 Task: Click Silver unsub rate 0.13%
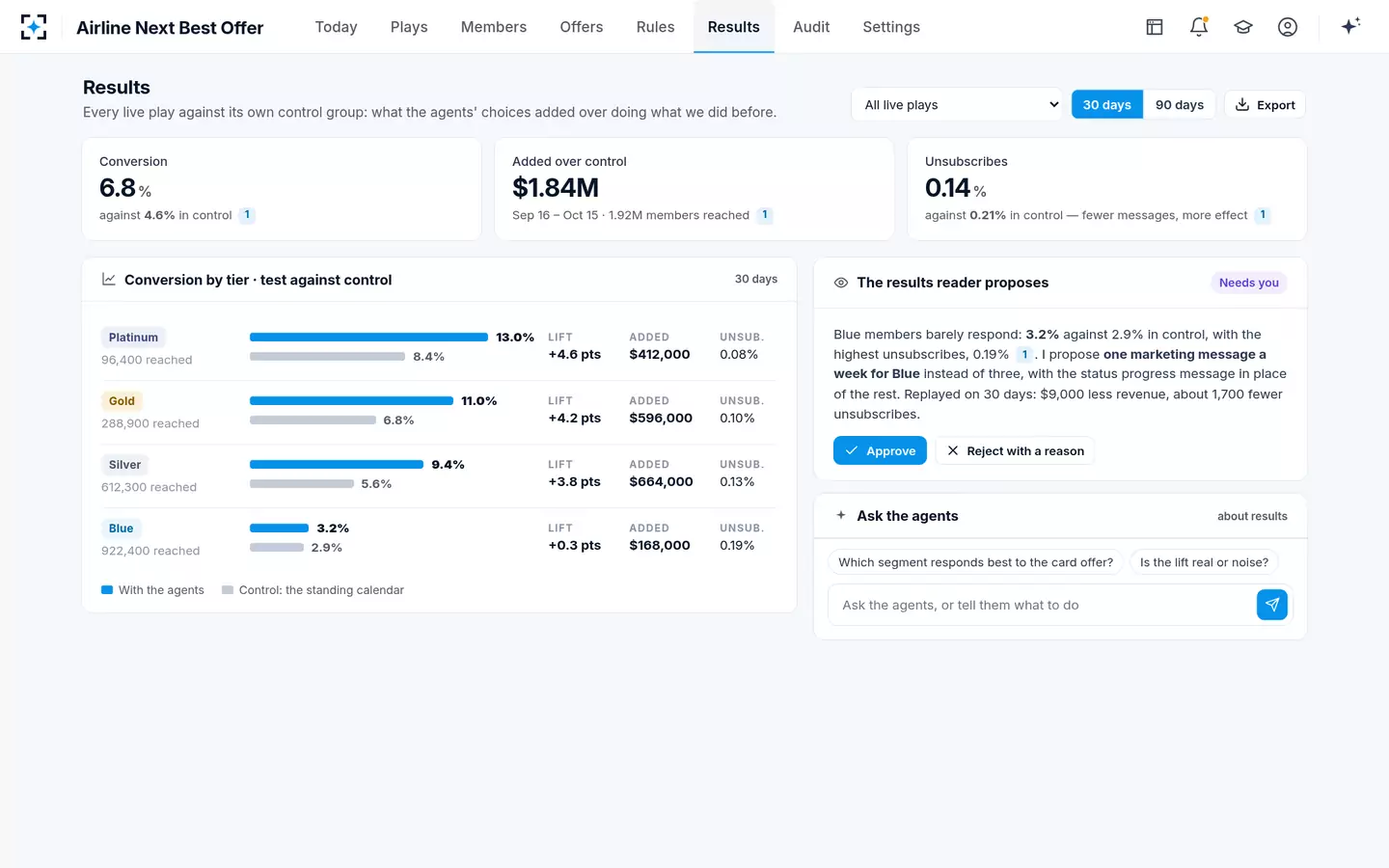[x=737, y=481]
